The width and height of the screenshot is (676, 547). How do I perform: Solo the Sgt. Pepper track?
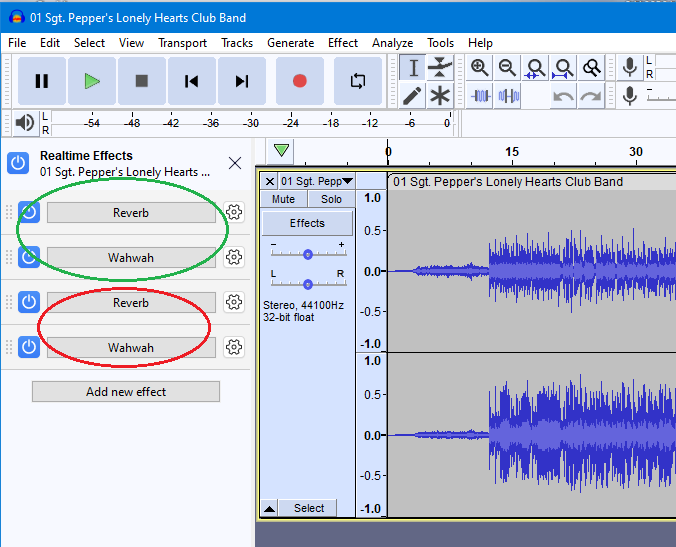[x=331, y=199]
